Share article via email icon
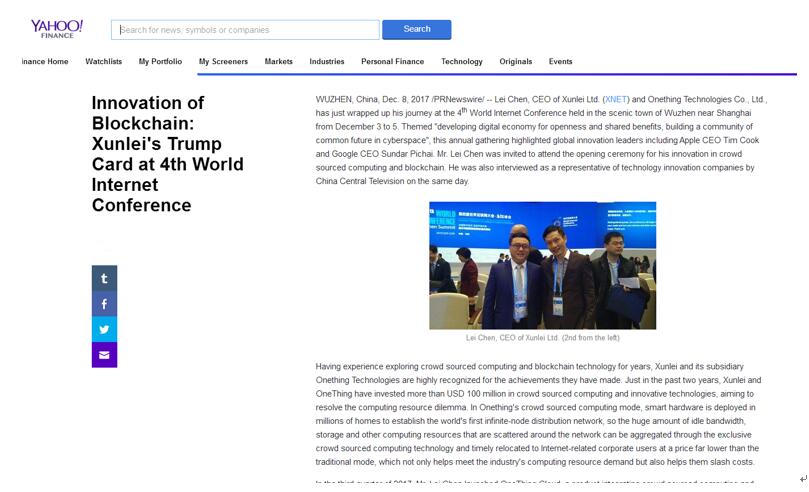 coord(104,355)
